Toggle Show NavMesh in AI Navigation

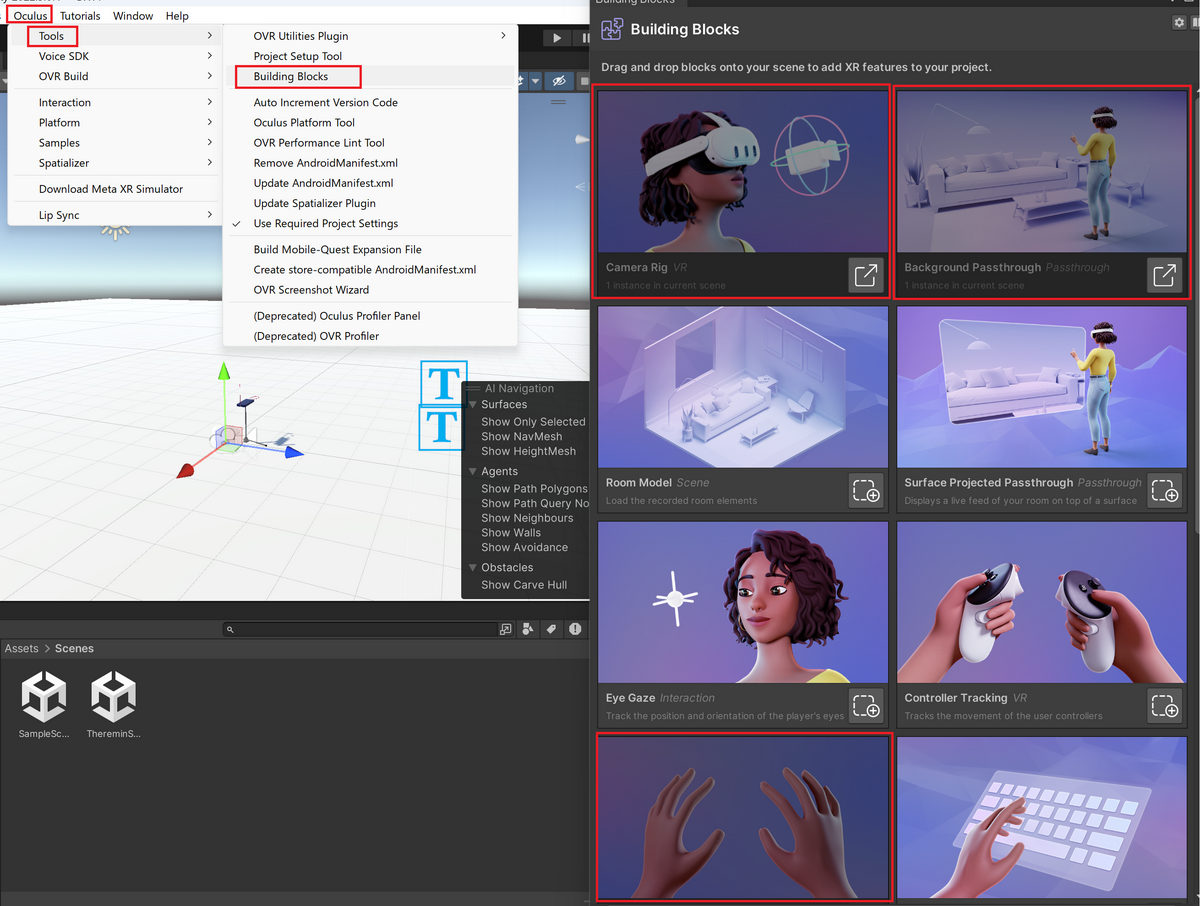521,437
